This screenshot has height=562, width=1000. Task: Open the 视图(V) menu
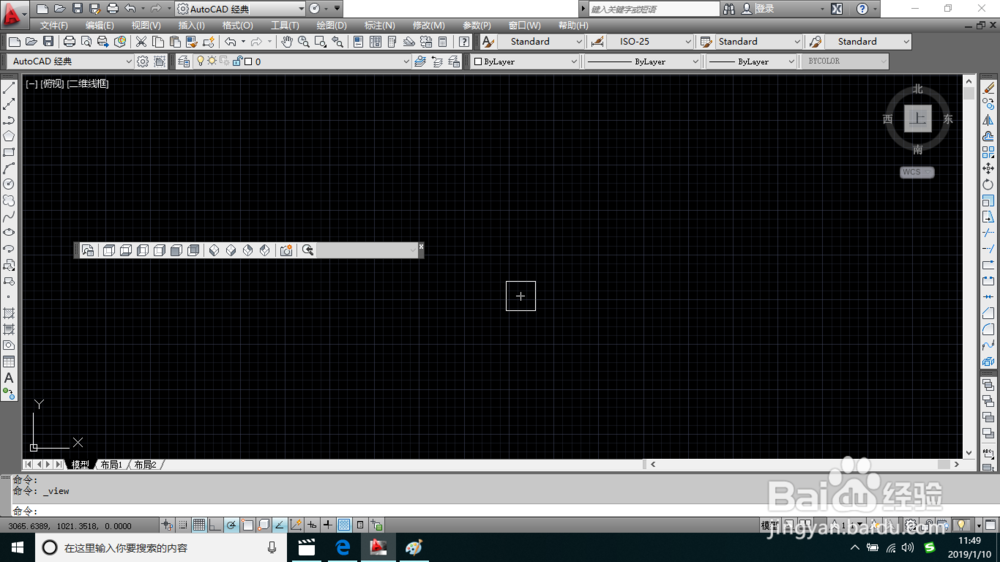pyautogui.click(x=146, y=26)
